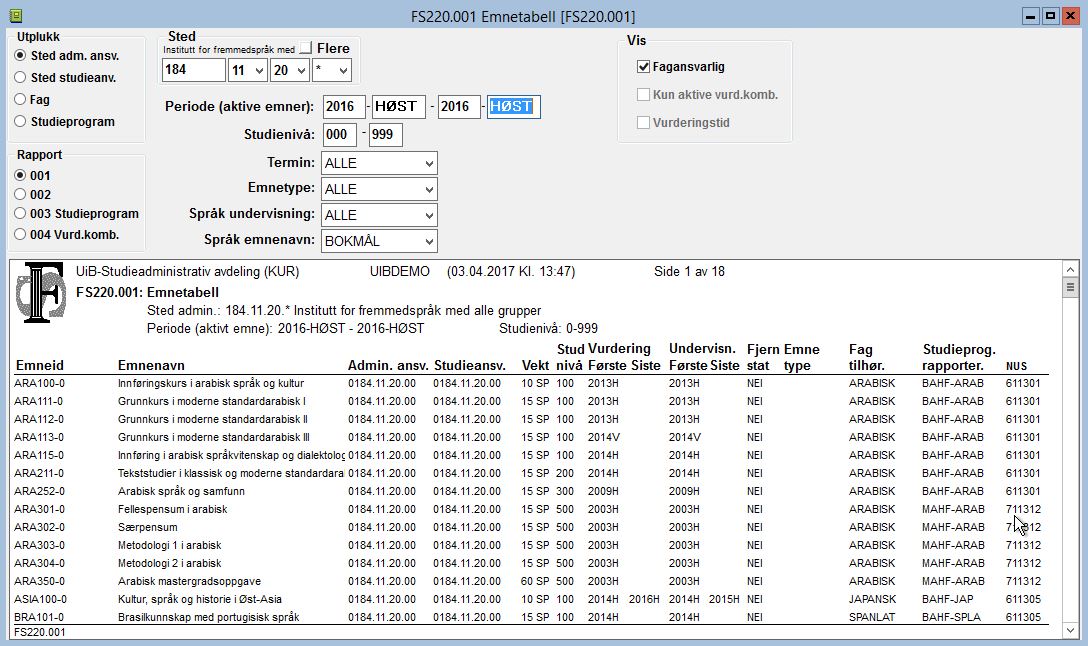Enable 'Kun aktive vurd.komb.' checkbox
Viewport: 1088px width, 646px height.
point(643,94)
